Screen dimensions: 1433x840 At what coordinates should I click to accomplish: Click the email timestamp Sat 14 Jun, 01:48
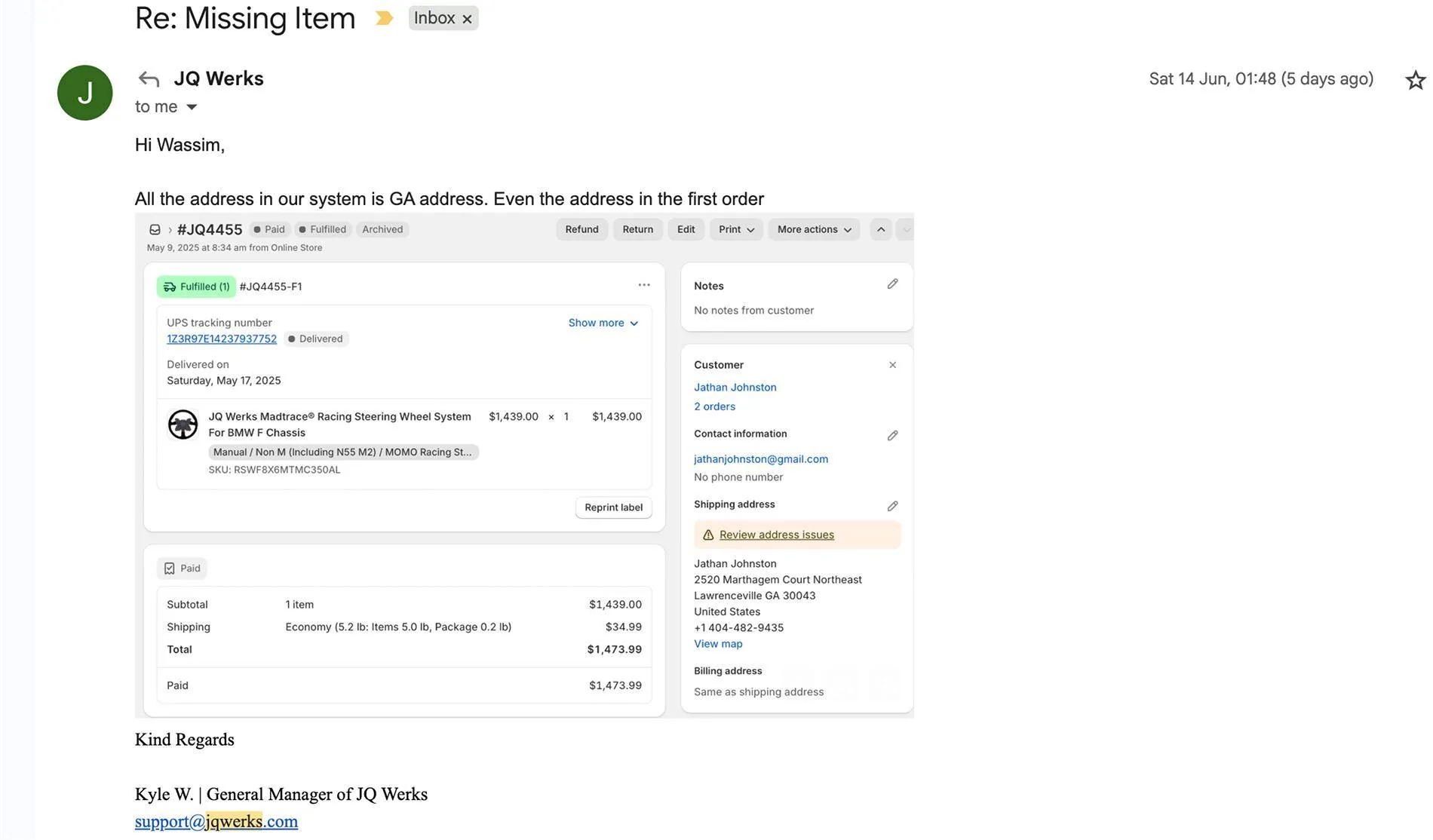(1262, 79)
